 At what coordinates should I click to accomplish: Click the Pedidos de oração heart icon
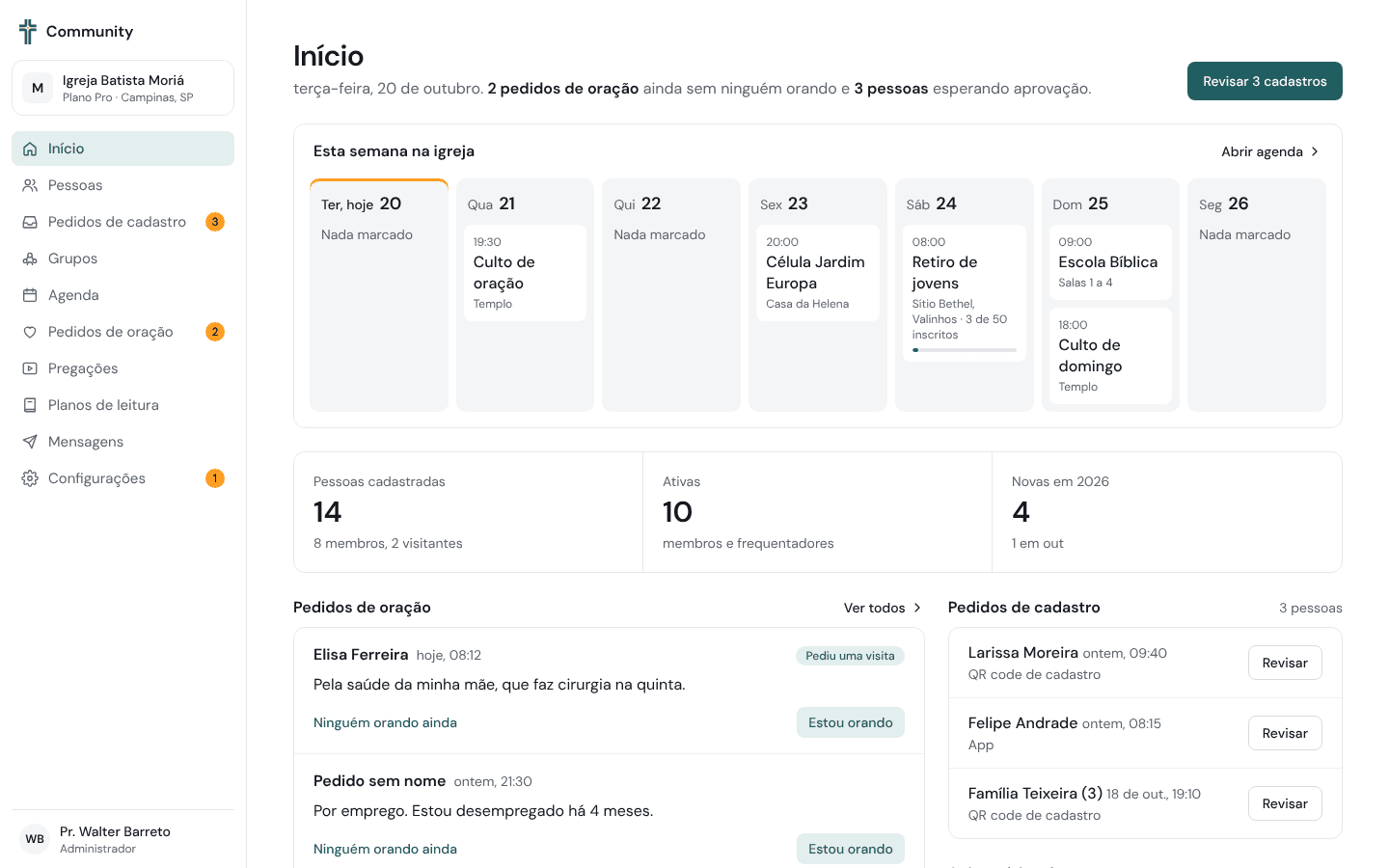[x=30, y=332]
